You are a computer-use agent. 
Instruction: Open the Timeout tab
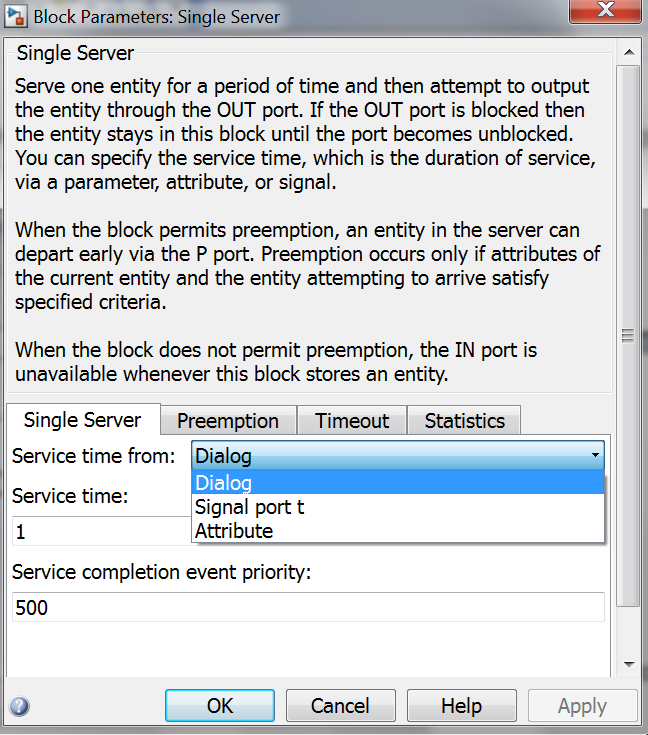tap(352, 420)
